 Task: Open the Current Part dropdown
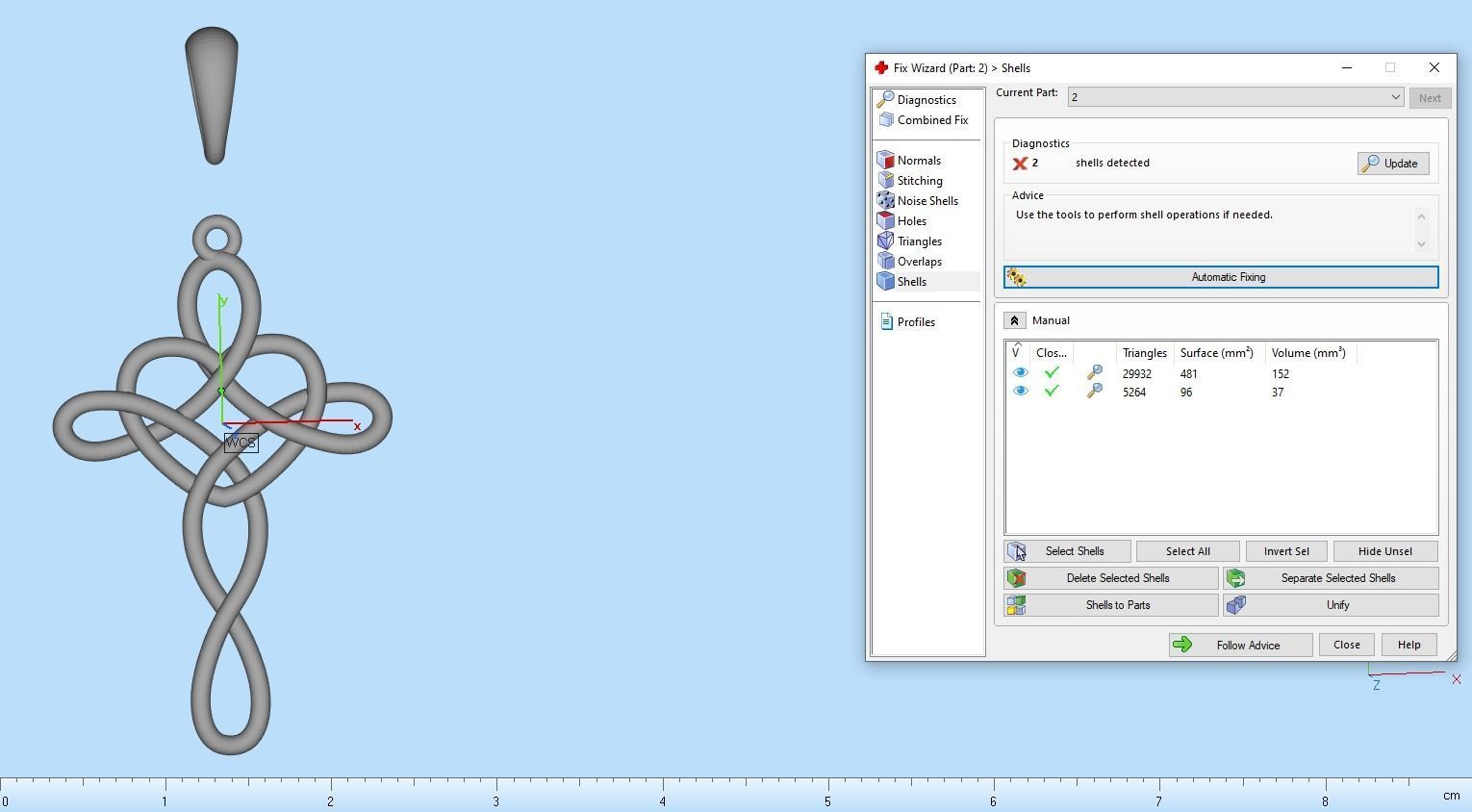pyautogui.click(x=1235, y=97)
